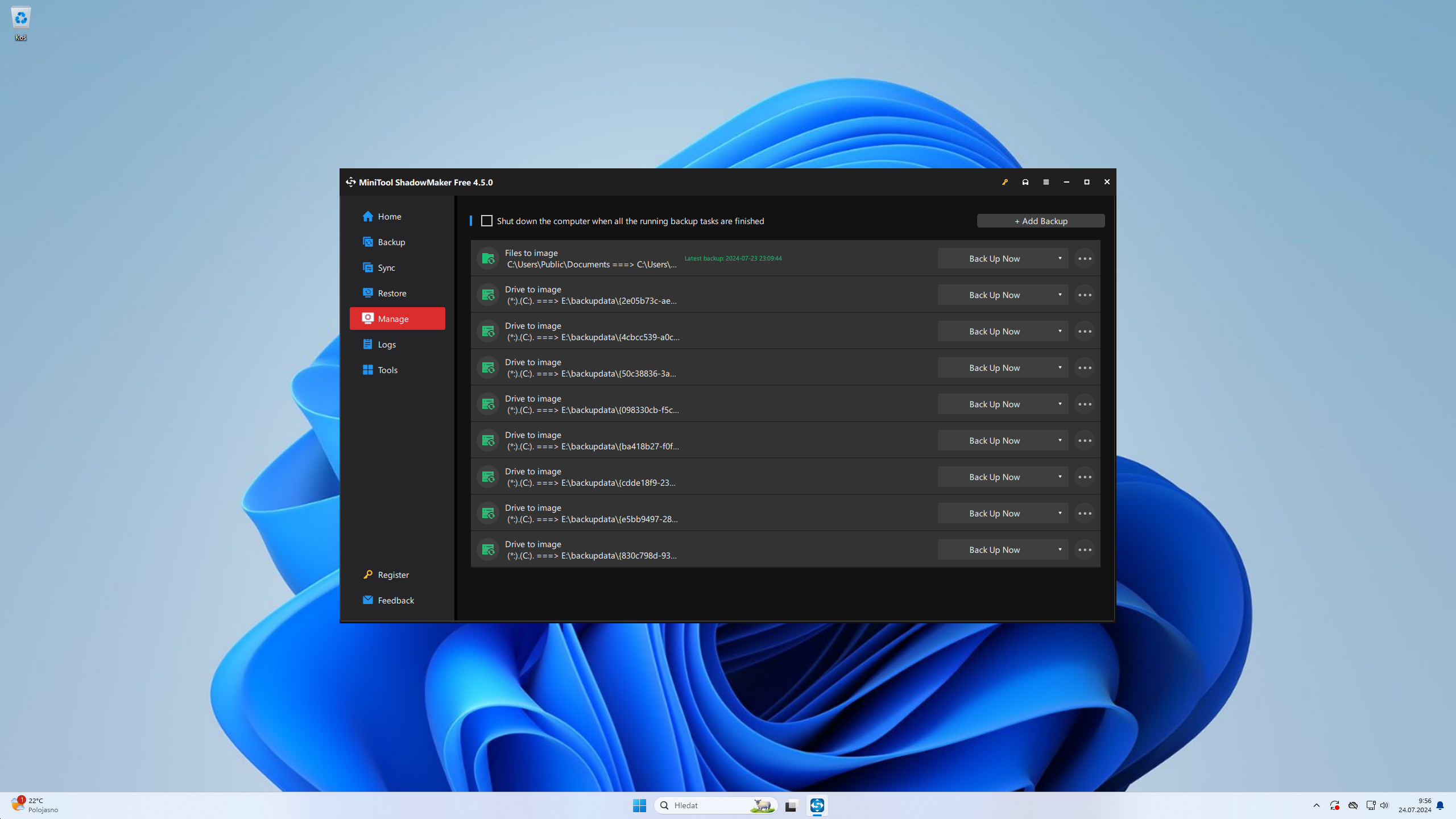The height and width of the screenshot is (819, 1456).
Task: Switch to the Backup page
Action: click(391, 242)
